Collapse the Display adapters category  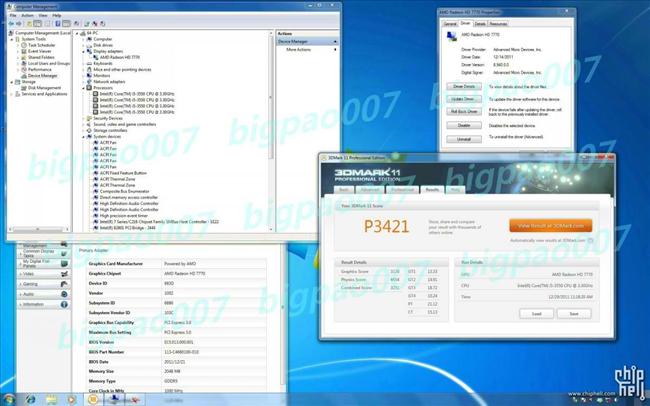pos(83,51)
